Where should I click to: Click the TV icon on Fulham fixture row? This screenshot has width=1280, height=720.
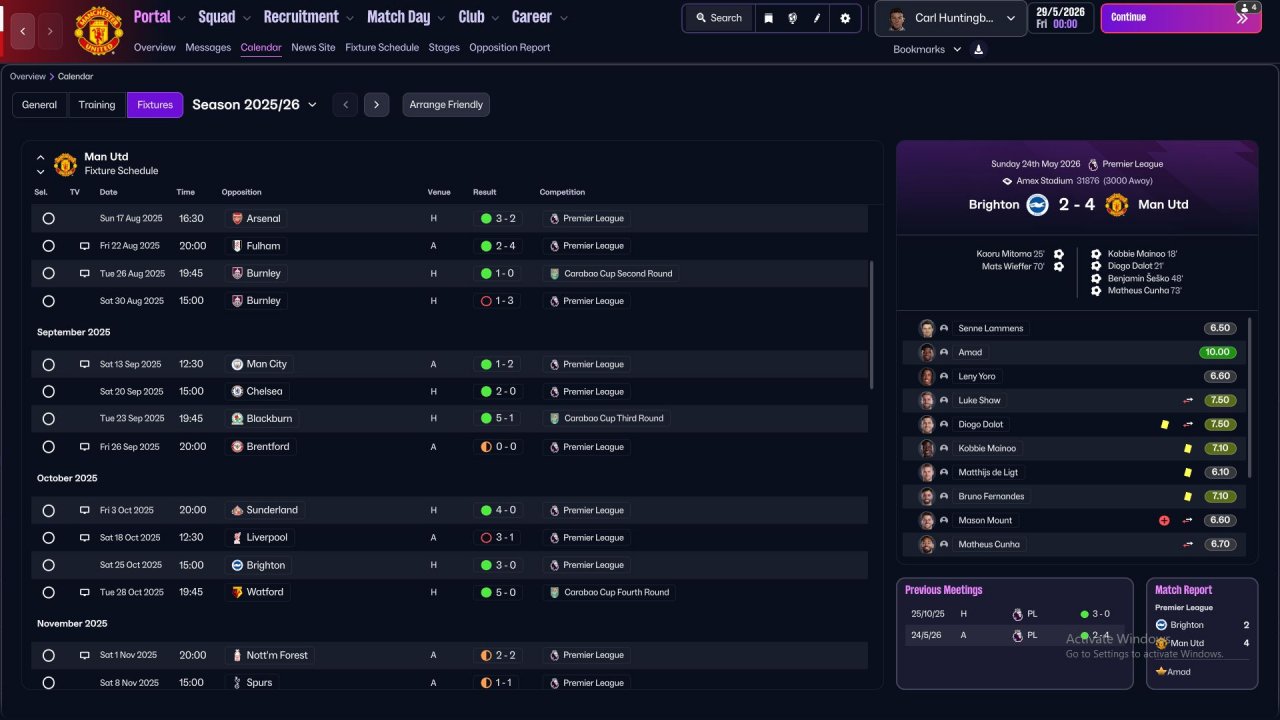pos(85,246)
